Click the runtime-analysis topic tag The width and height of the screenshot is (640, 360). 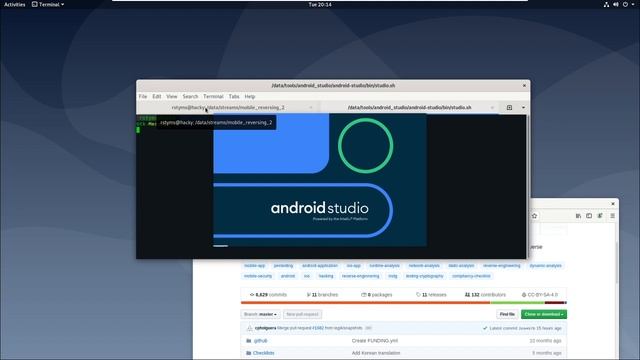(384, 266)
